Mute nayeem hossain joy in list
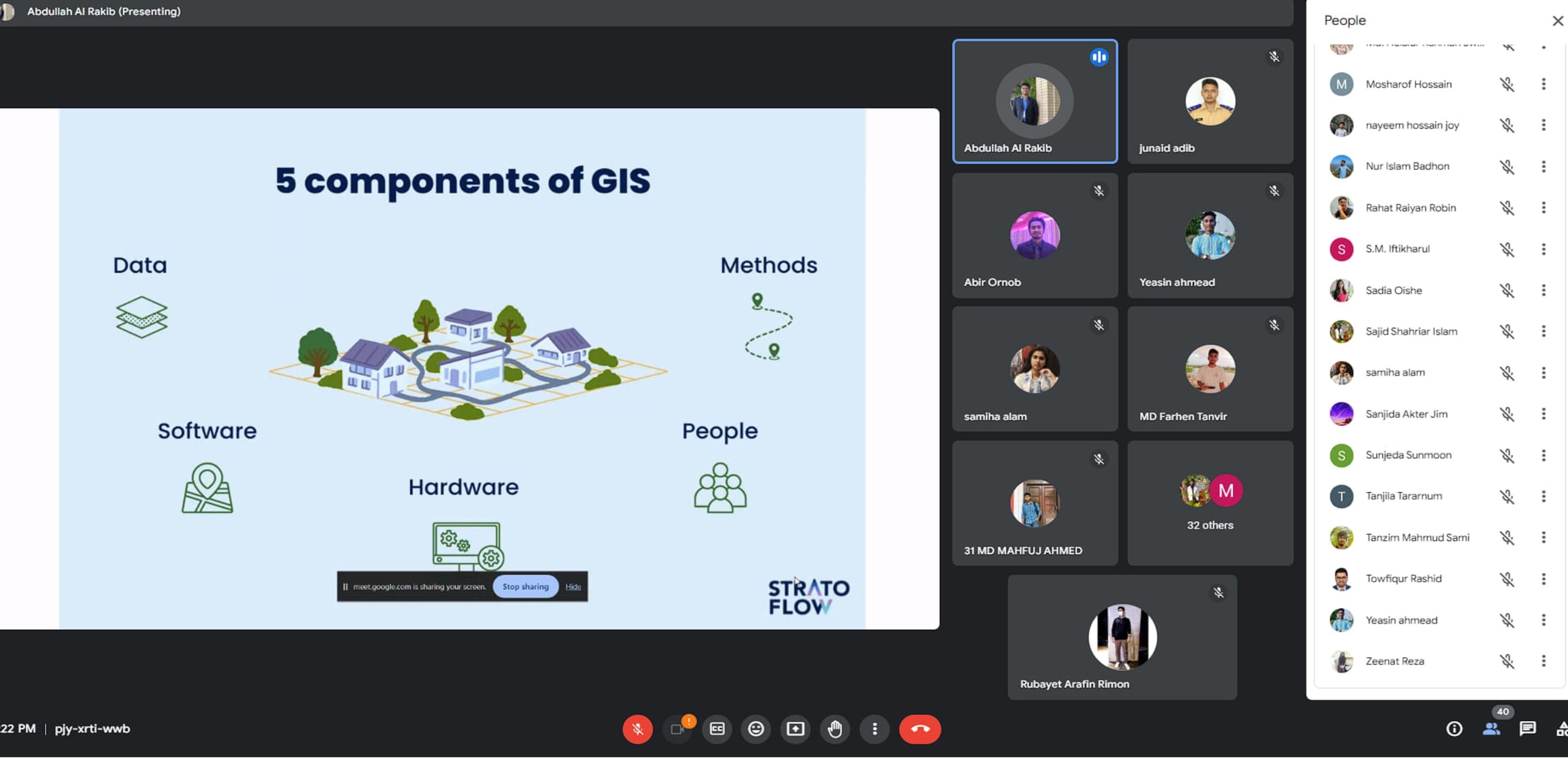The image size is (1568, 758). (1507, 125)
